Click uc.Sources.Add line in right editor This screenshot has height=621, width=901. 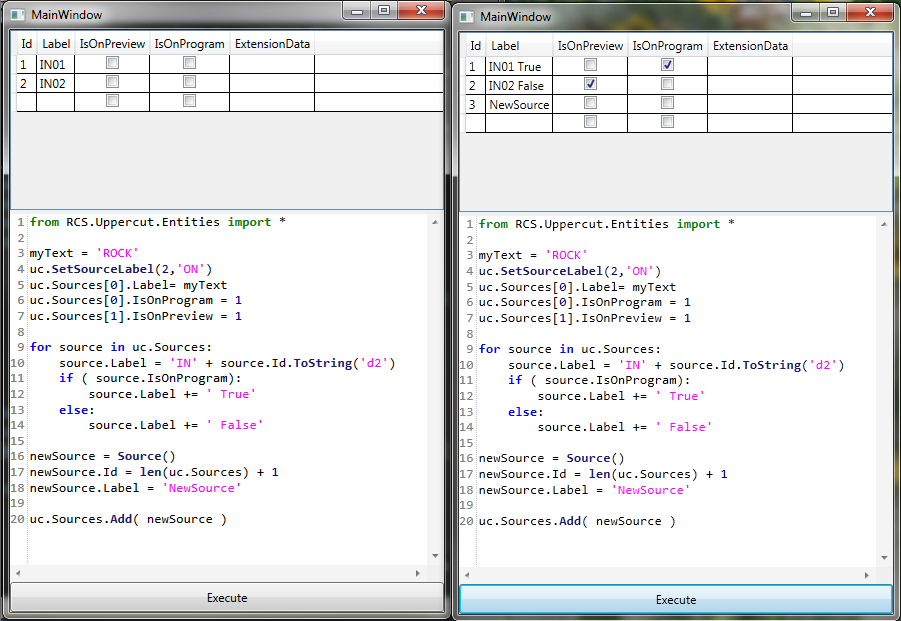pyautogui.click(x=577, y=521)
